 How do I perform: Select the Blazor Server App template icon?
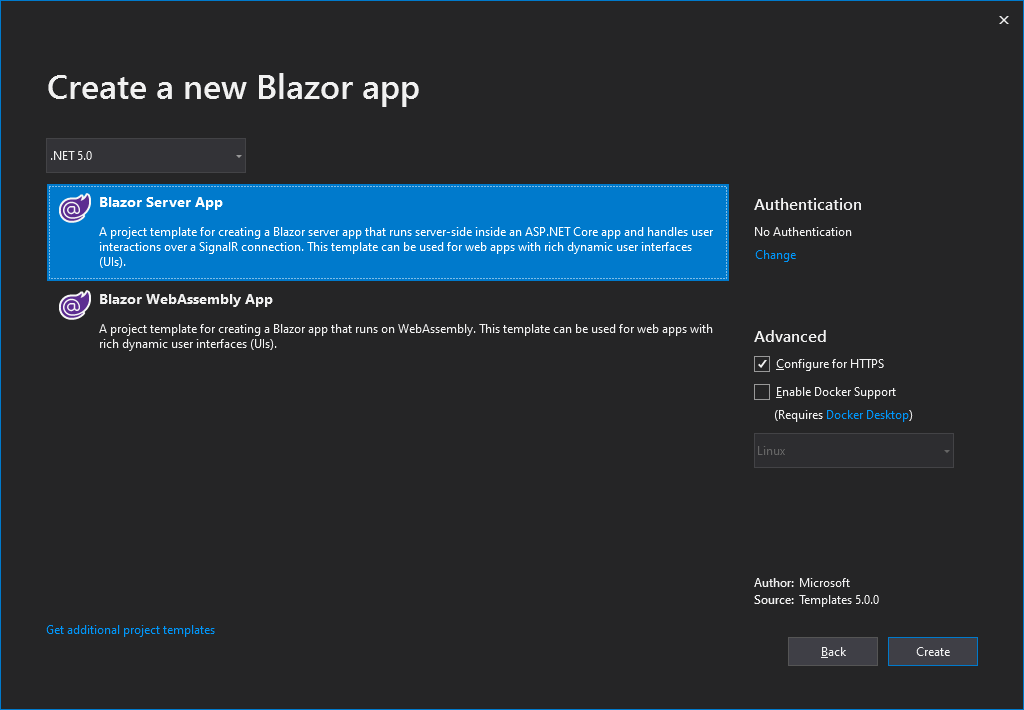point(74,208)
